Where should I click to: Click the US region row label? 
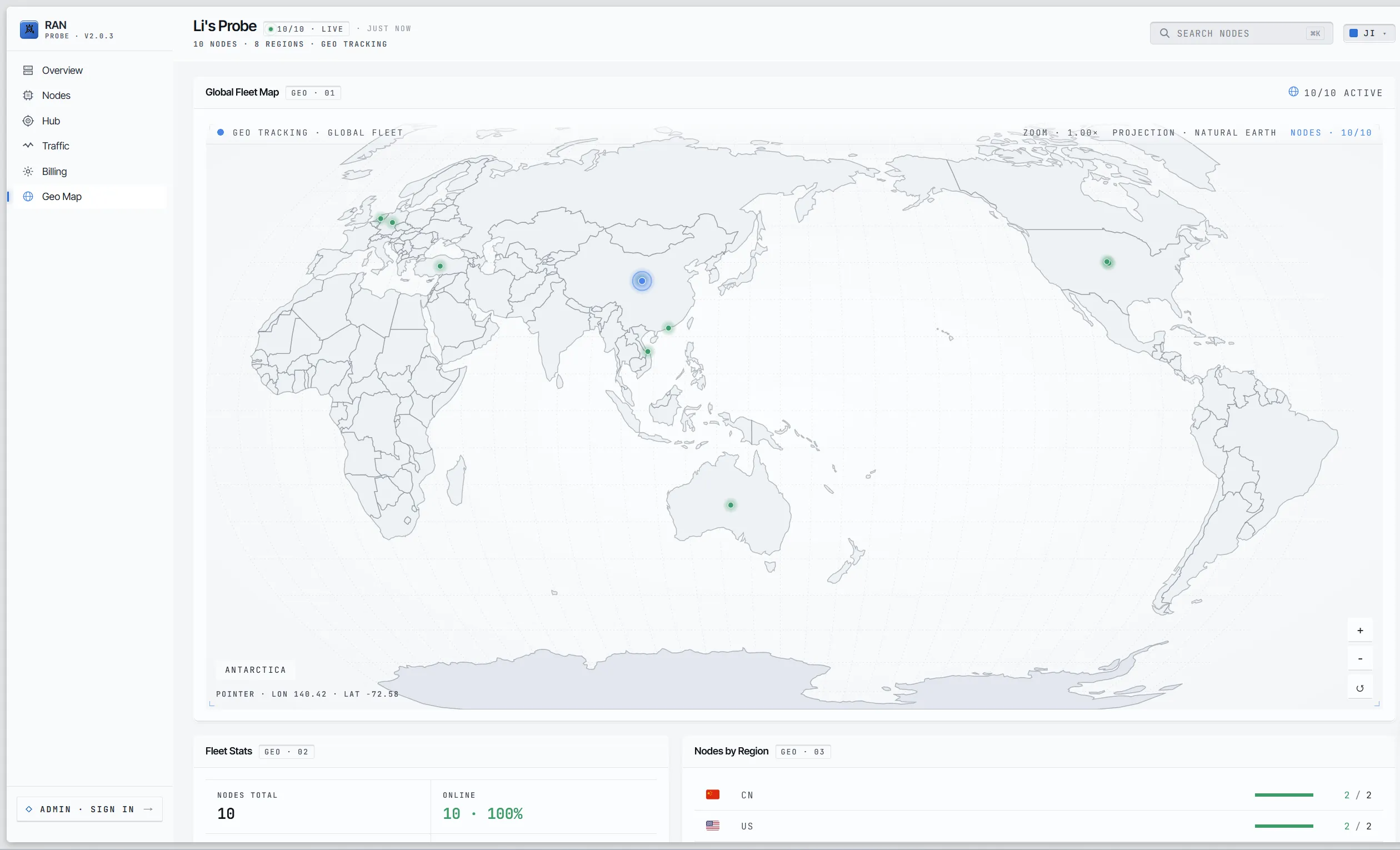click(x=747, y=827)
